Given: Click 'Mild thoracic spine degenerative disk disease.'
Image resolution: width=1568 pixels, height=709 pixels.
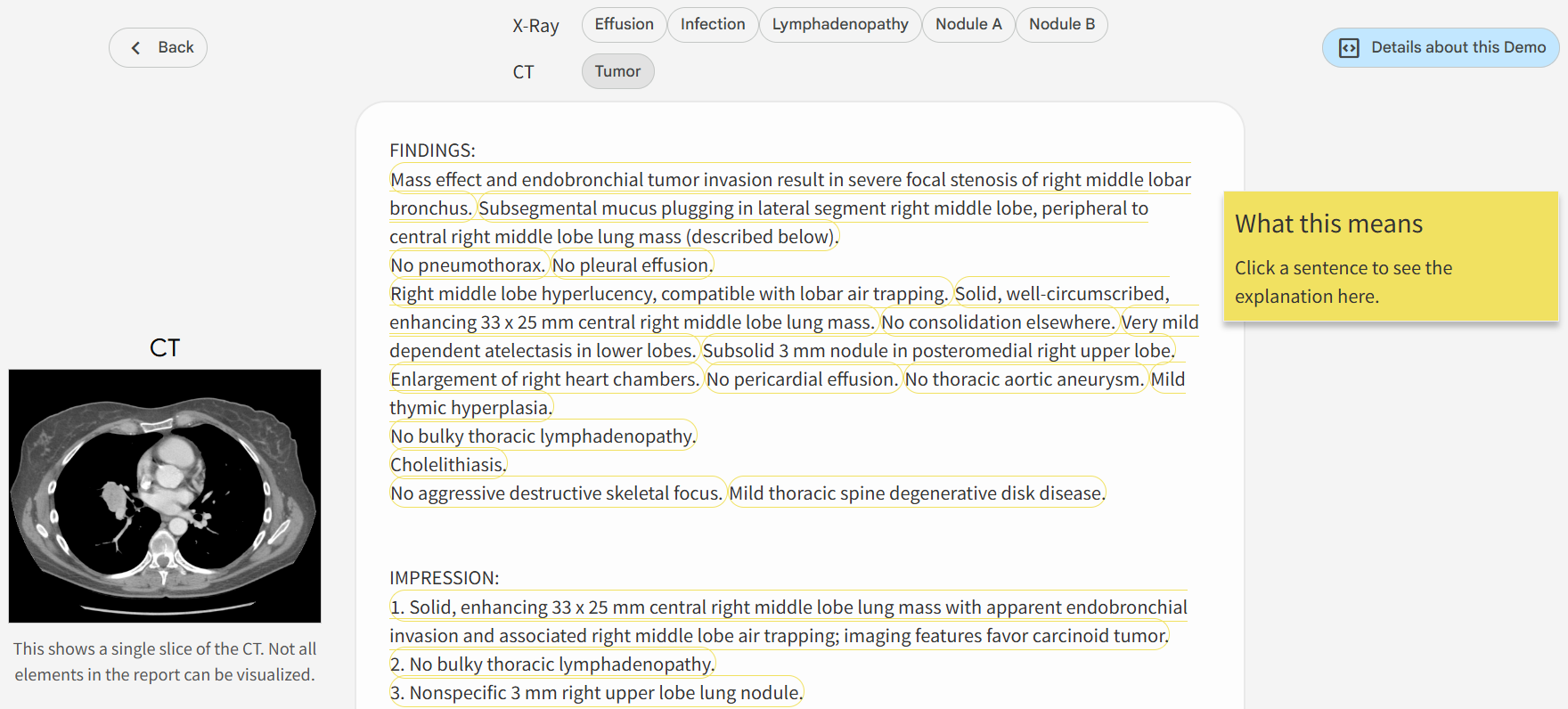Looking at the screenshot, I should [x=916, y=493].
